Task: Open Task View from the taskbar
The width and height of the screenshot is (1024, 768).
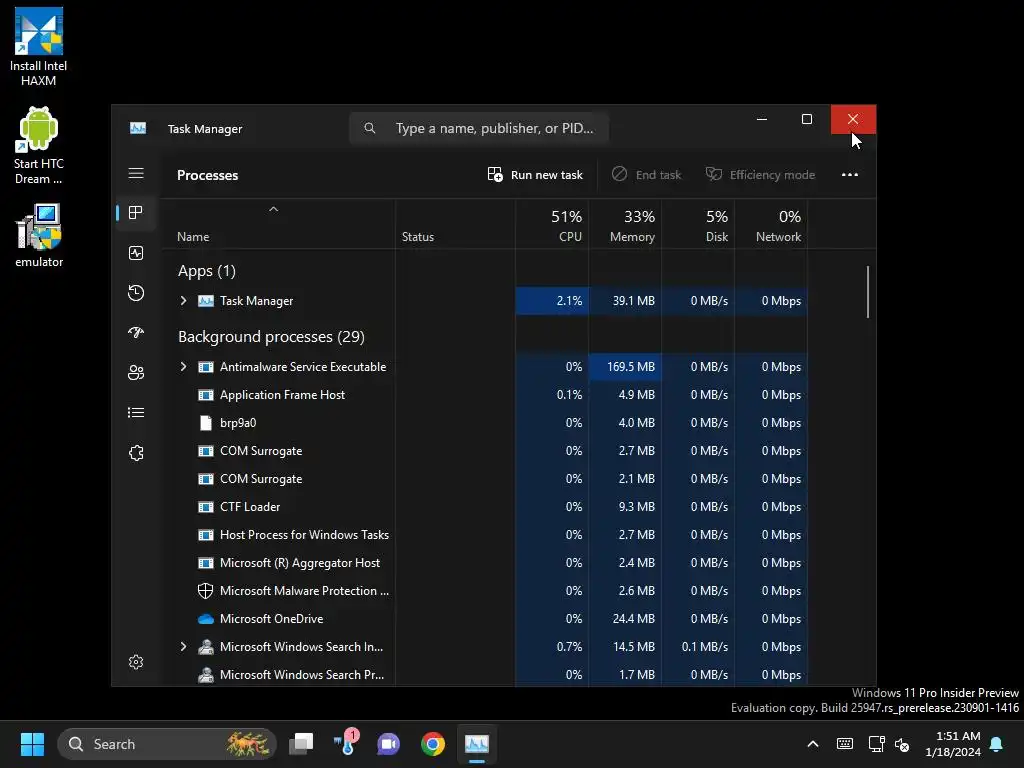Action: [x=301, y=744]
